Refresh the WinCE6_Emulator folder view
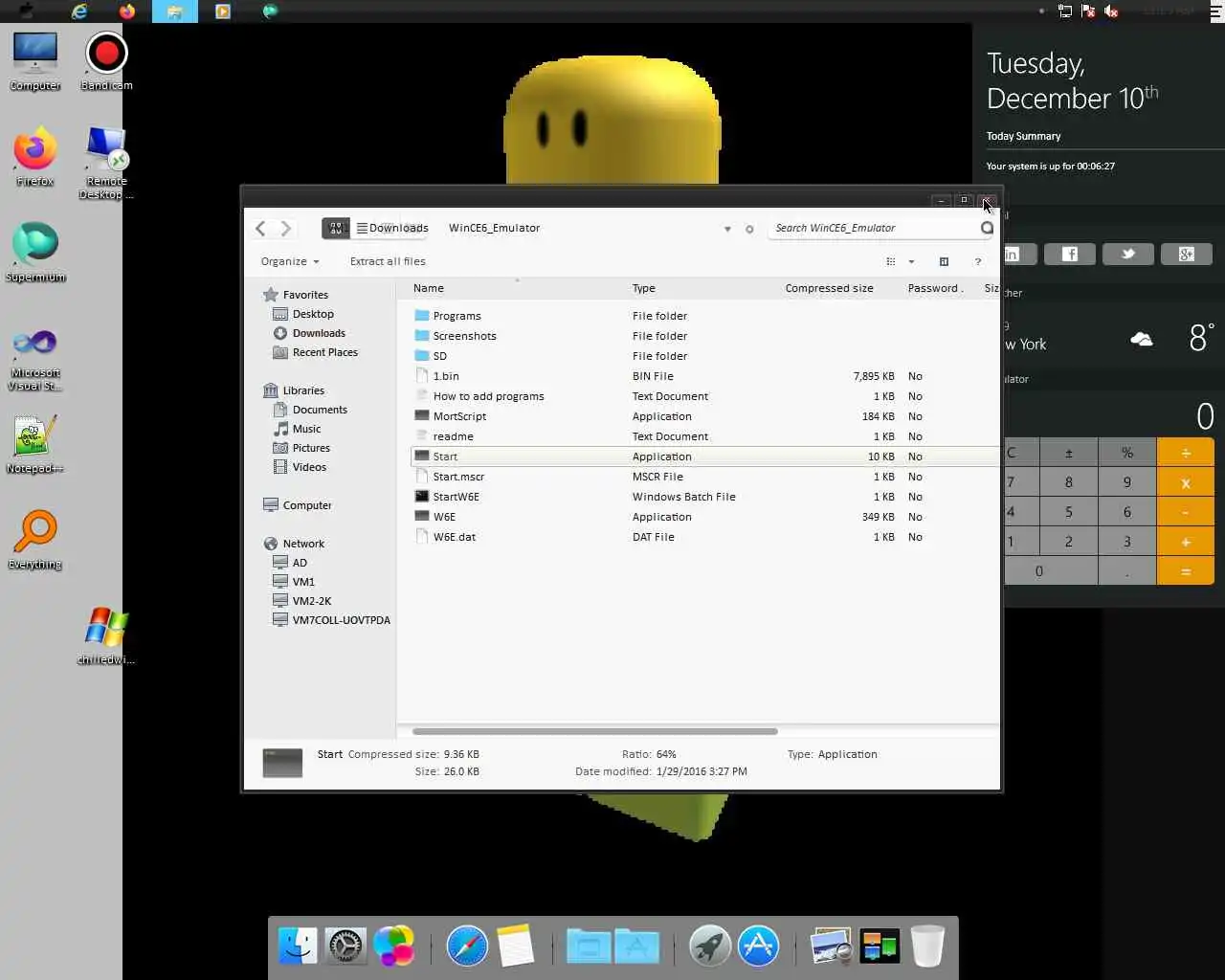Image resolution: width=1225 pixels, height=980 pixels. tap(749, 229)
